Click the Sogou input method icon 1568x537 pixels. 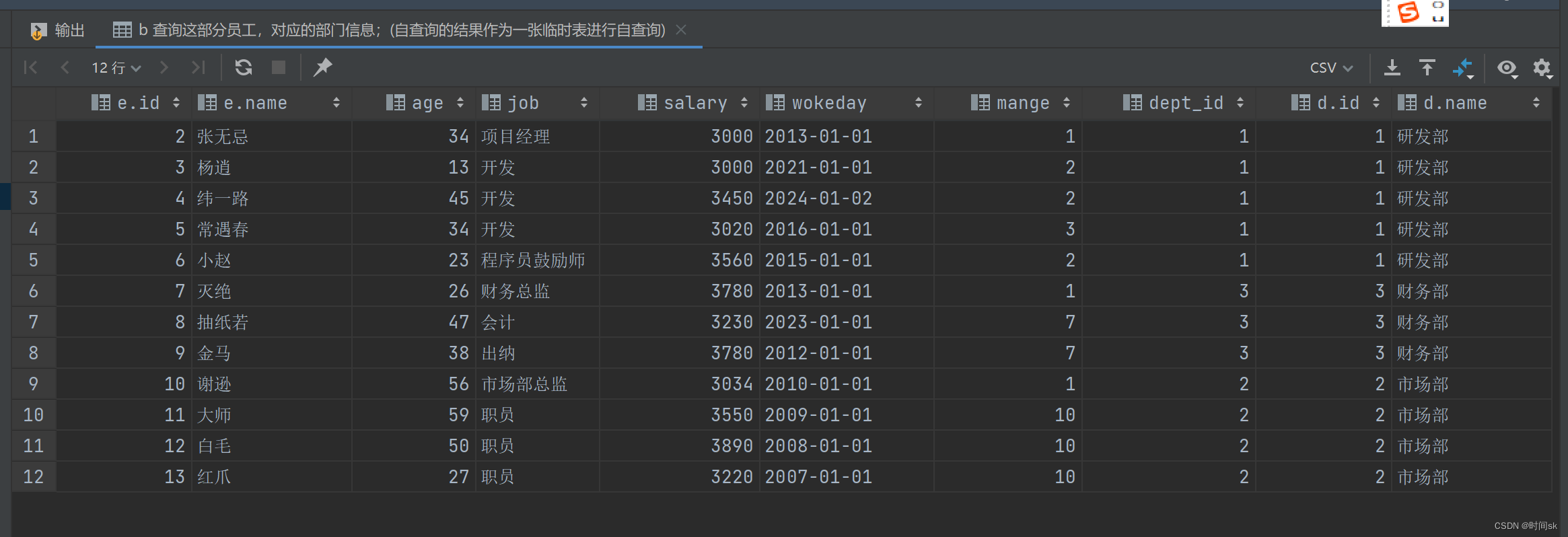pyautogui.click(x=1408, y=12)
